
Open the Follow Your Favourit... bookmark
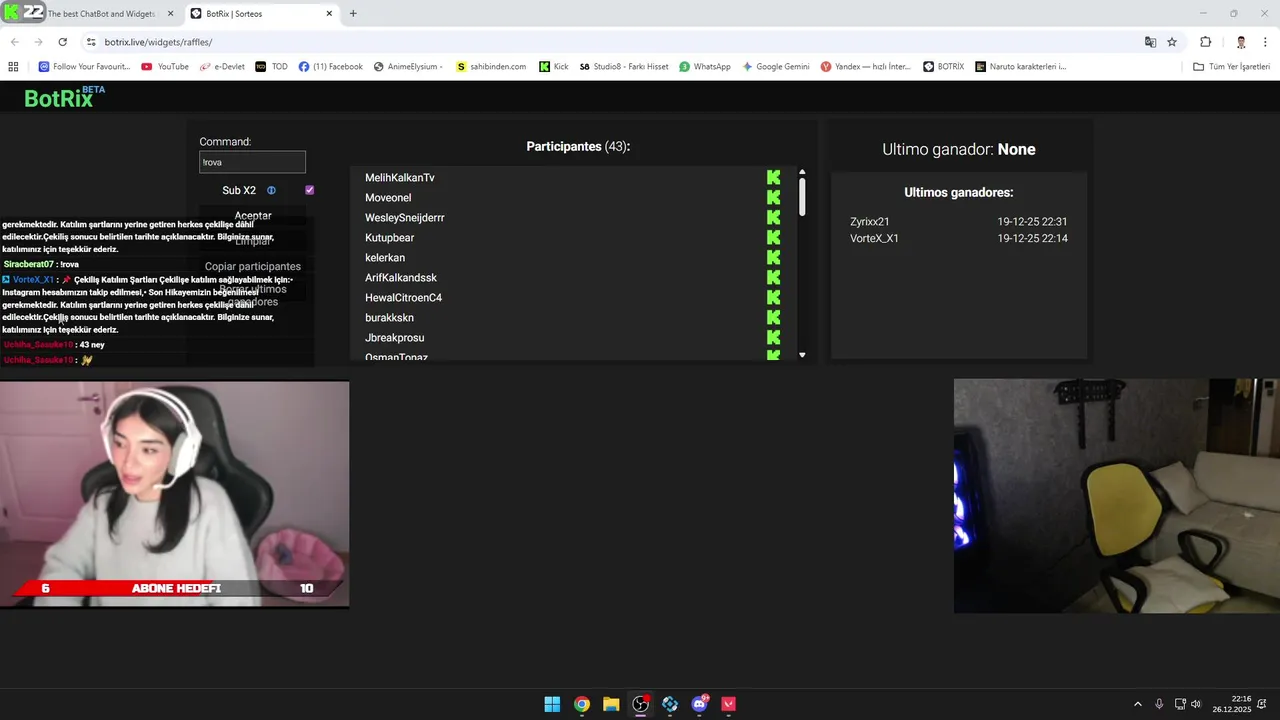tap(84, 67)
